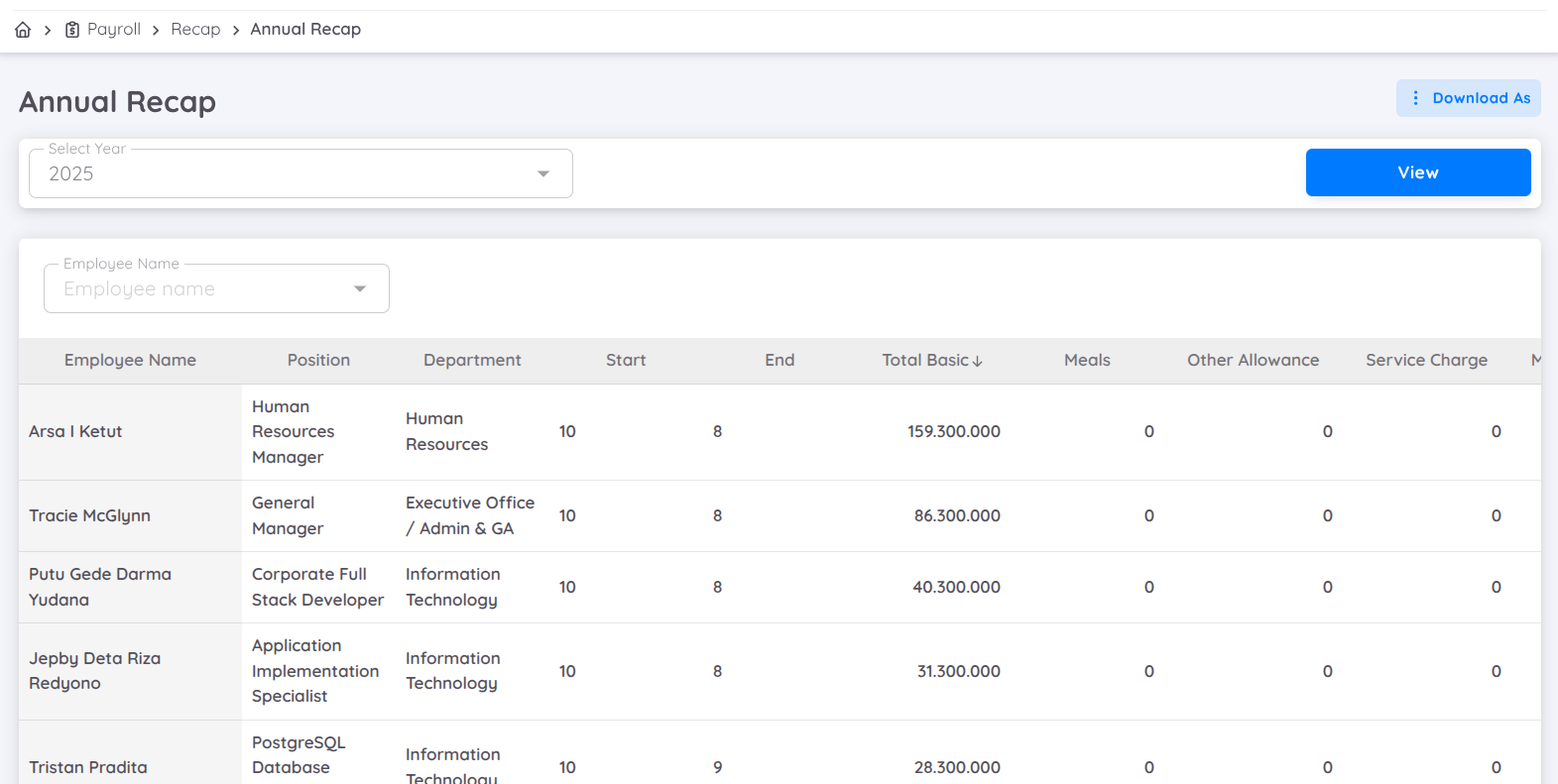Click the Service Charge column header
Image resolution: width=1558 pixels, height=784 pixels.
[1426, 361]
